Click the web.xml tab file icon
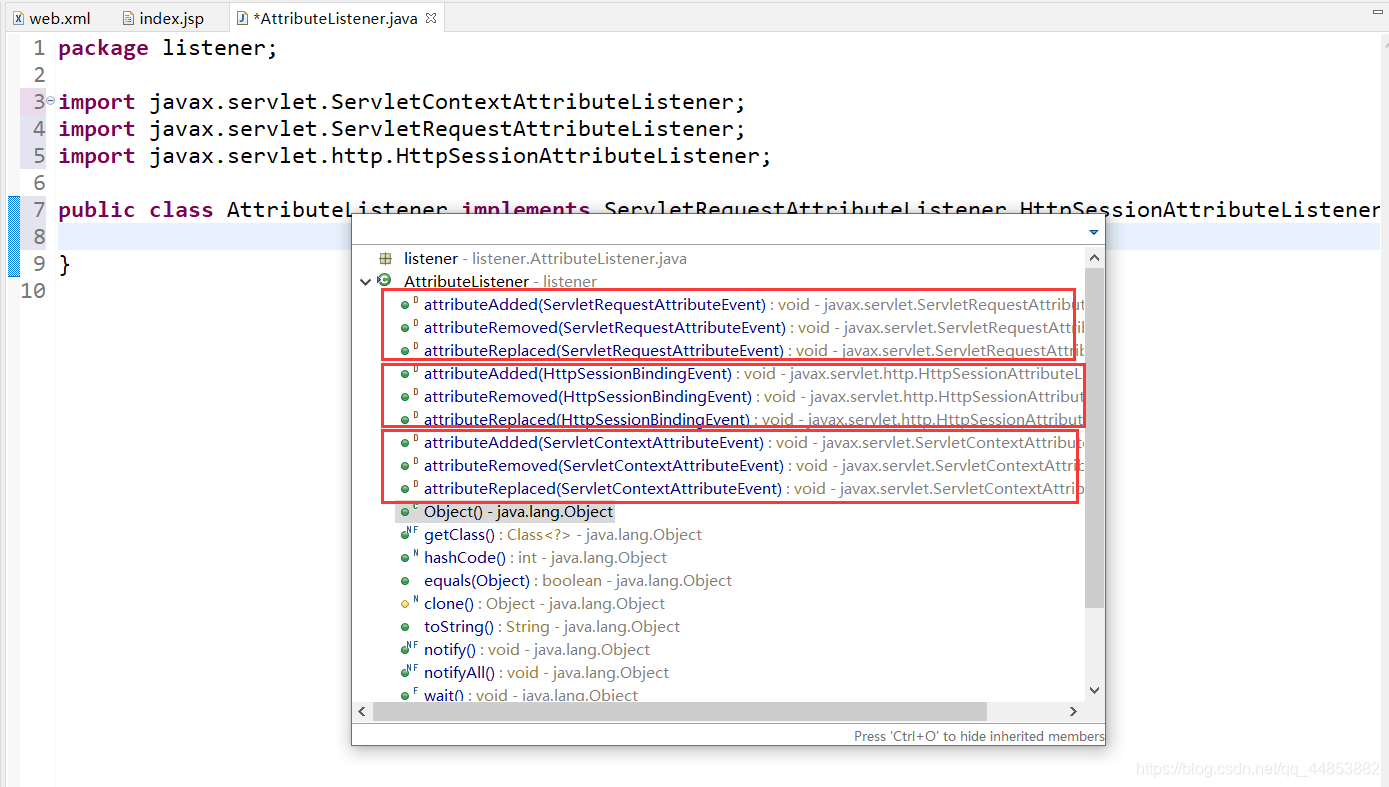 pos(18,18)
